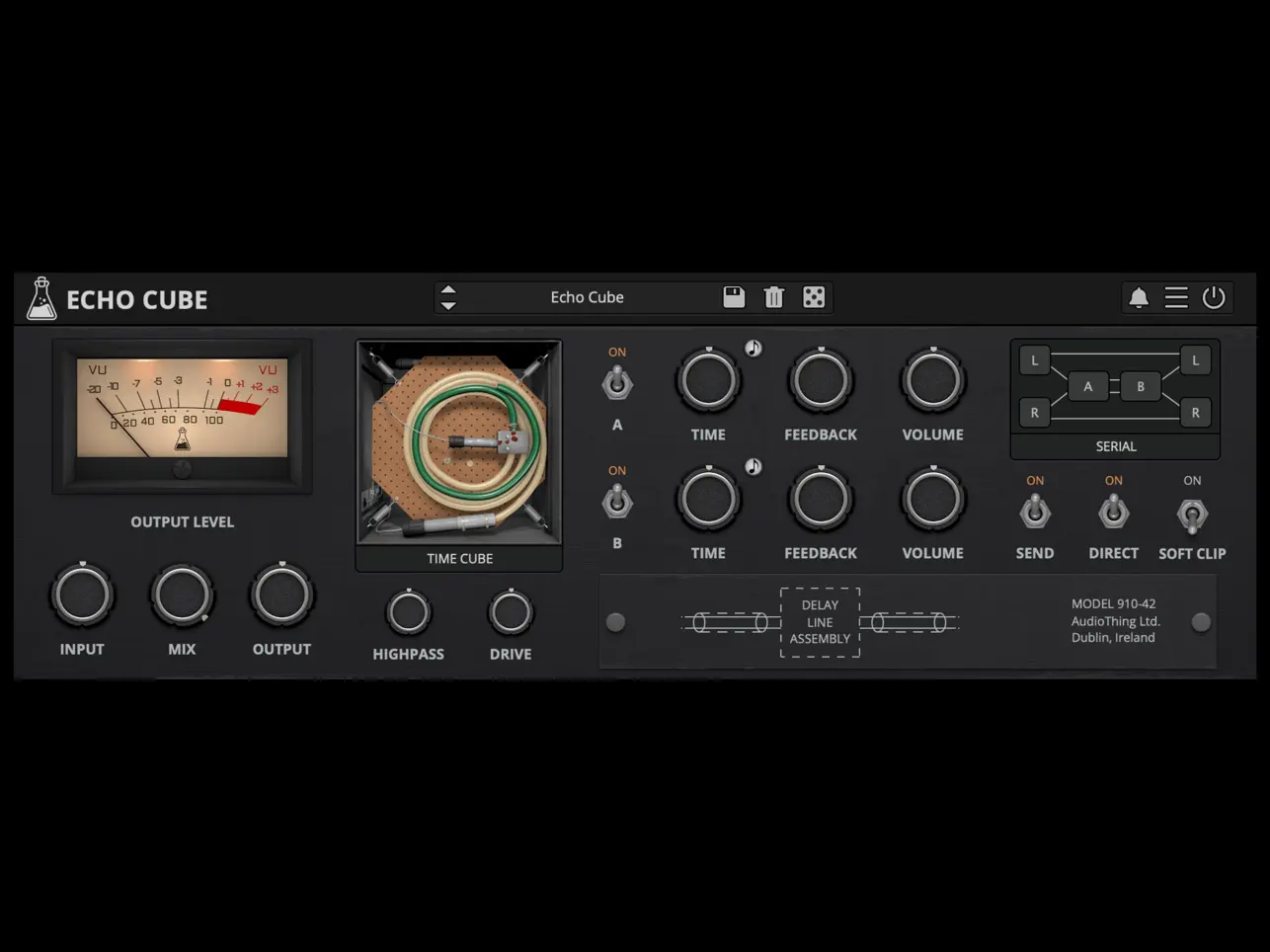Click the AudioThing flask logo

tap(41, 298)
